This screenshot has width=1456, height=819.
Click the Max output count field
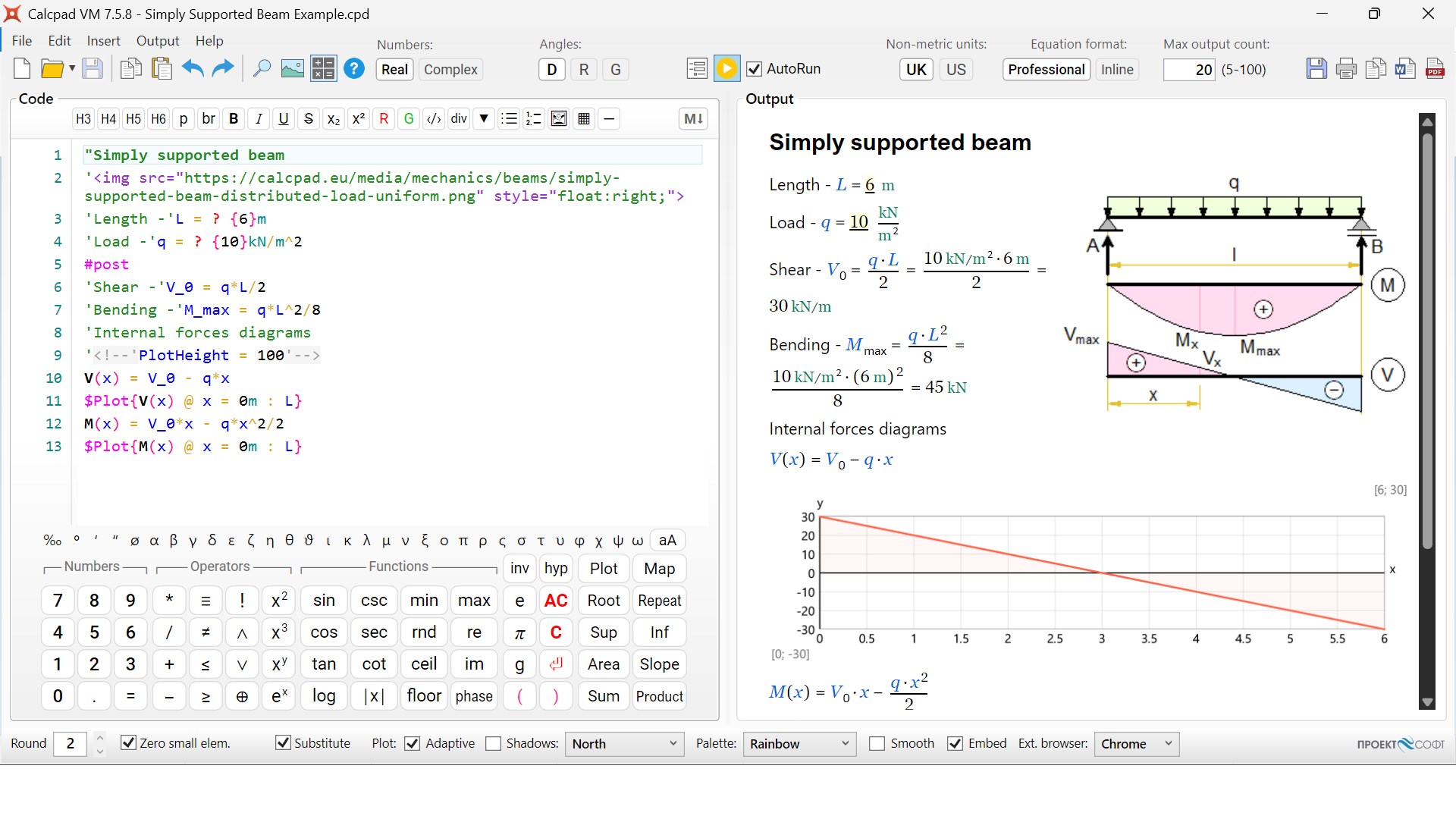1188,70
